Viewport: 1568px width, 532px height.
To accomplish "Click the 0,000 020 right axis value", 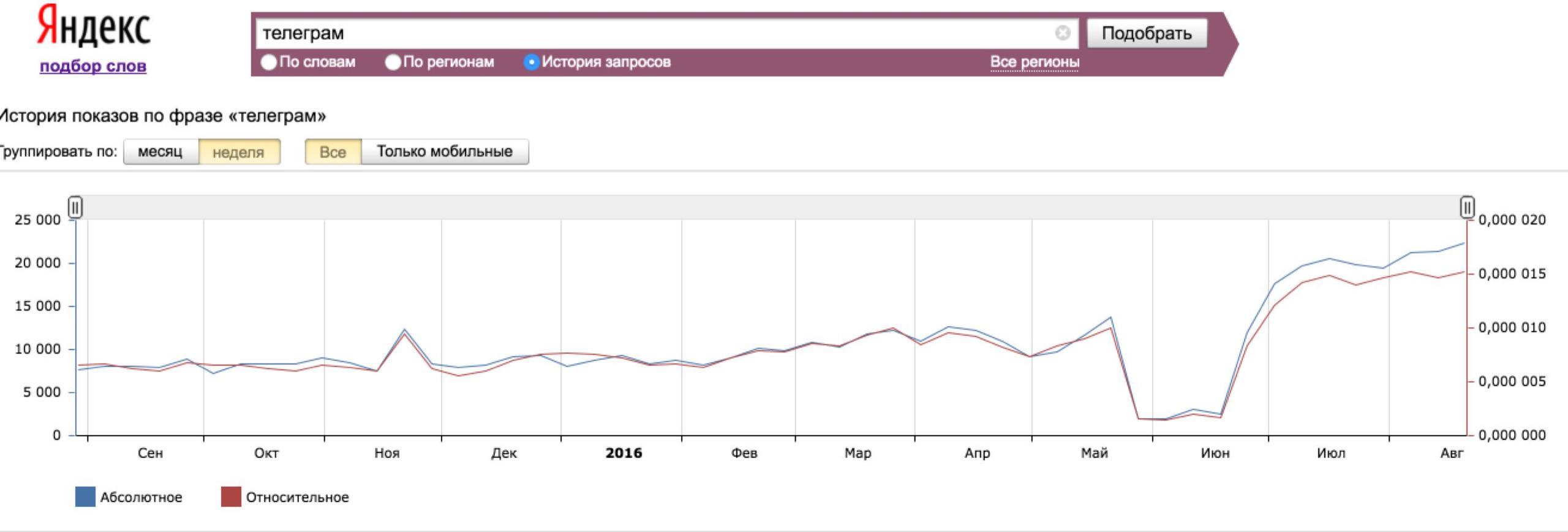I will coord(1512,220).
